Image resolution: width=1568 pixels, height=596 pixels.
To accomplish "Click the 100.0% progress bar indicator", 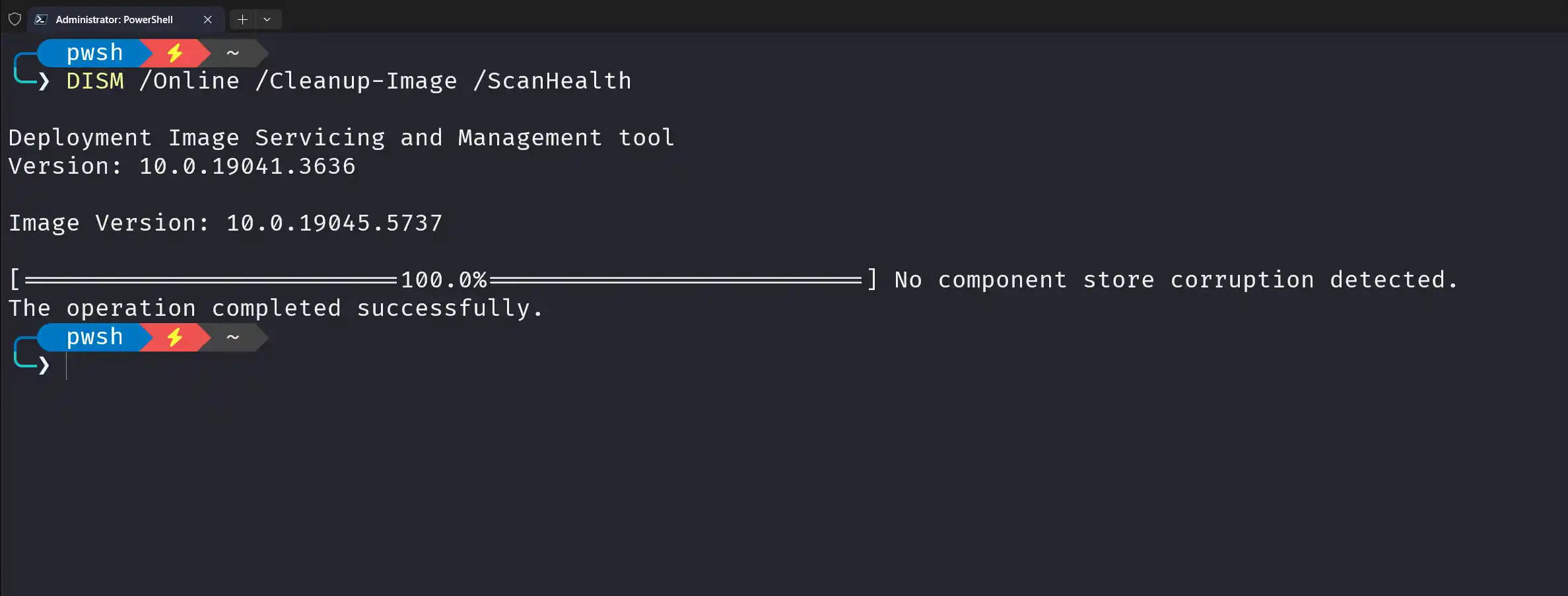I will pyautogui.click(x=444, y=279).
